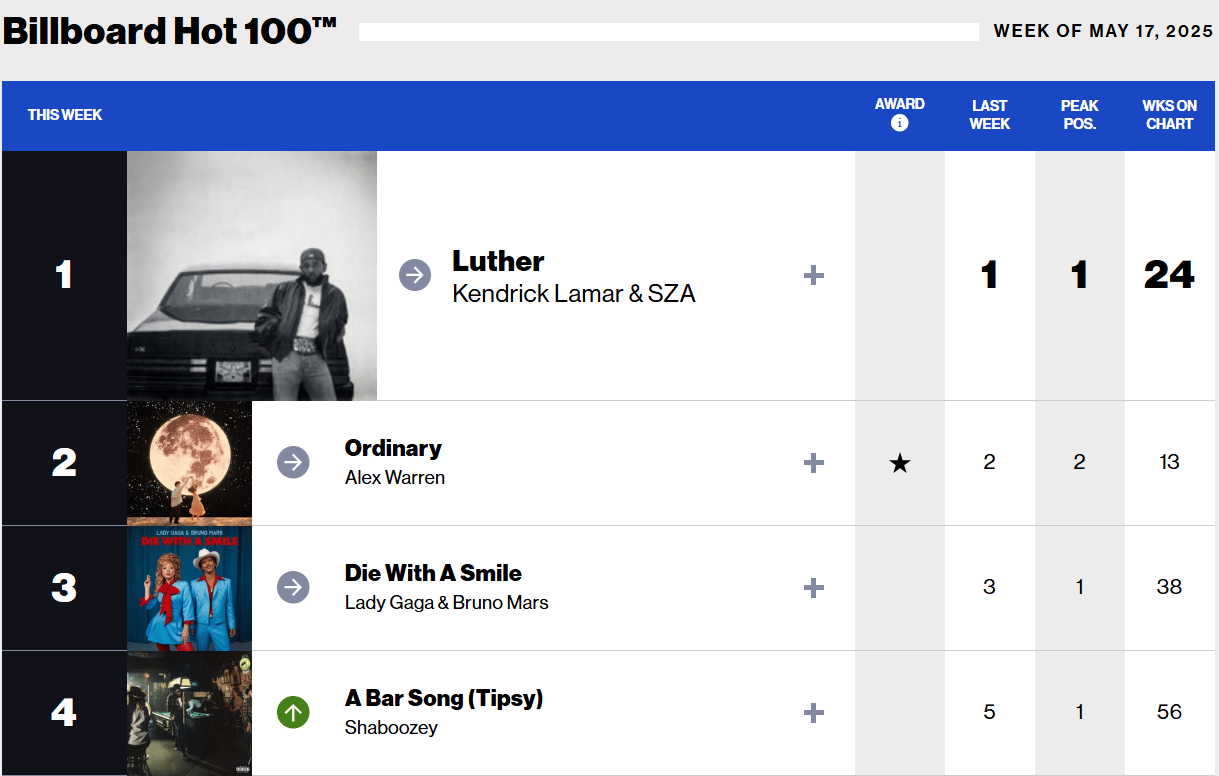Screen dimensions: 1219x776
Task: Open the Luther album cover thumbnail
Action: click(x=252, y=276)
